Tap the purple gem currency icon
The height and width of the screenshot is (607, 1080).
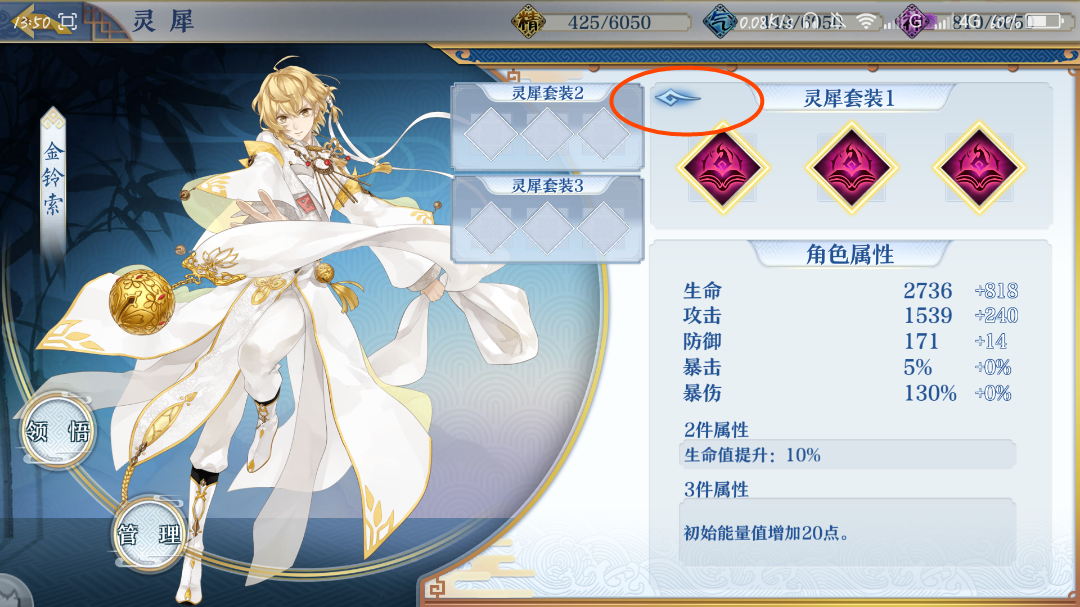[913, 21]
